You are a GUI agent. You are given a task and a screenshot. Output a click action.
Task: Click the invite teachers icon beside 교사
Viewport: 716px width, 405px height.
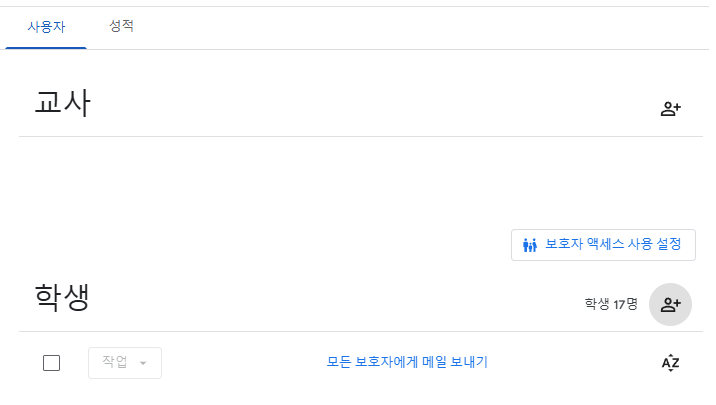pyautogui.click(x=670, y=109)
